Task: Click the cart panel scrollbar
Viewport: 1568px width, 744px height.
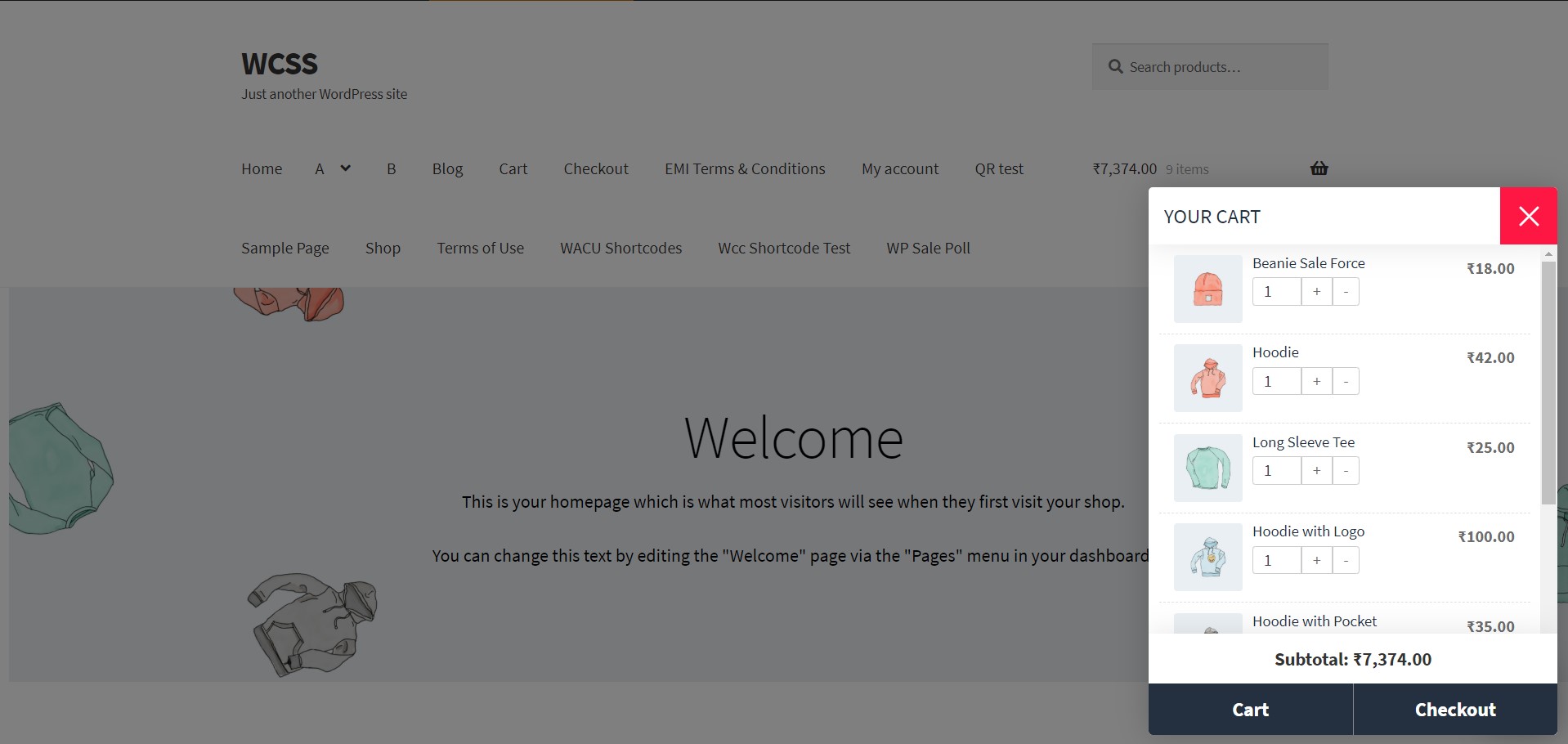Action: point(1548,376)
